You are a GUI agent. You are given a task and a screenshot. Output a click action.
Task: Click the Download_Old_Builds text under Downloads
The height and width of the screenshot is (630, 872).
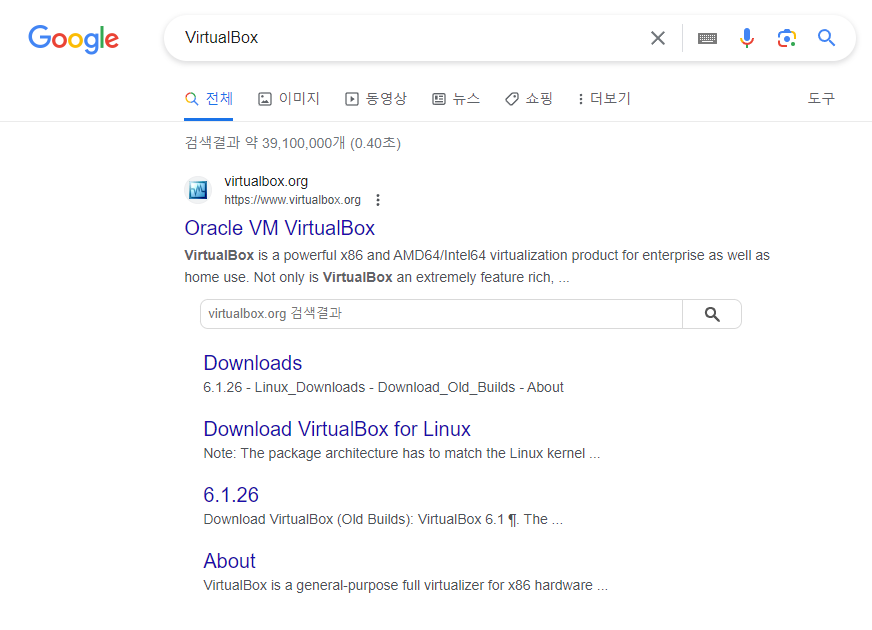pyautogui.click(x=447, y=388)
